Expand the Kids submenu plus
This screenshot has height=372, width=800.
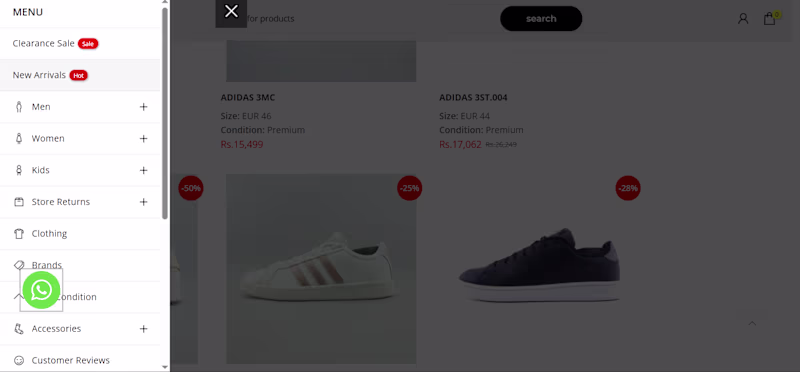[x=143, y=170]
